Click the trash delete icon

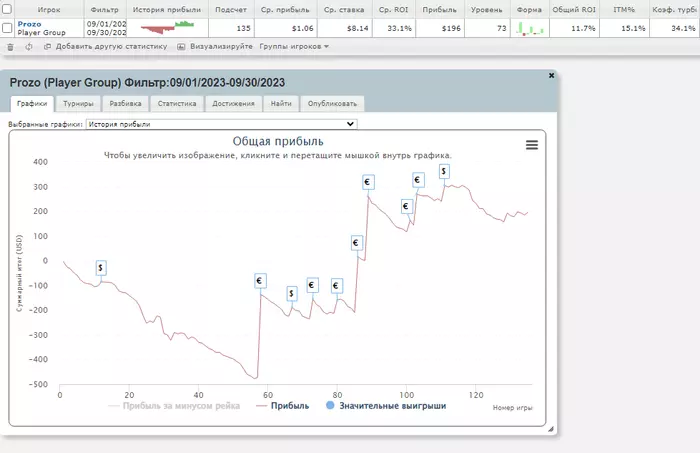point(10,47)
